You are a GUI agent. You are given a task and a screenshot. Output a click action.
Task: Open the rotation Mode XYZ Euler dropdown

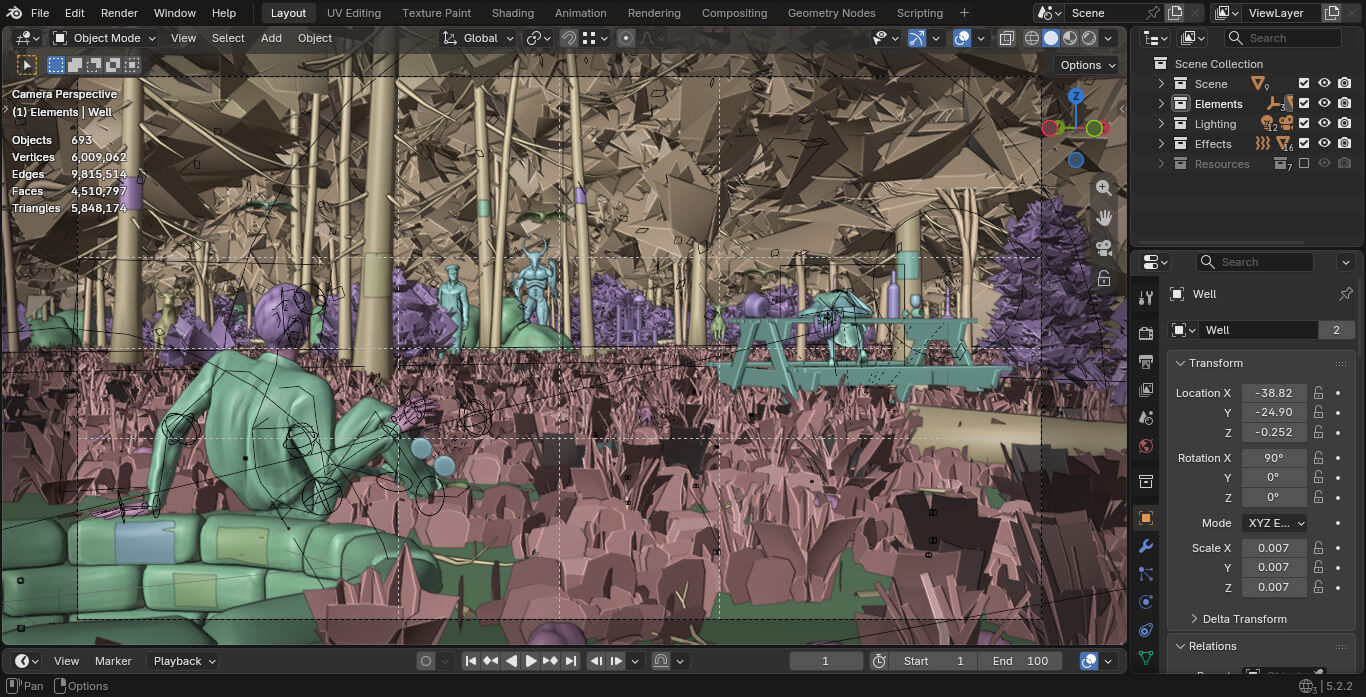[1275, 523]
